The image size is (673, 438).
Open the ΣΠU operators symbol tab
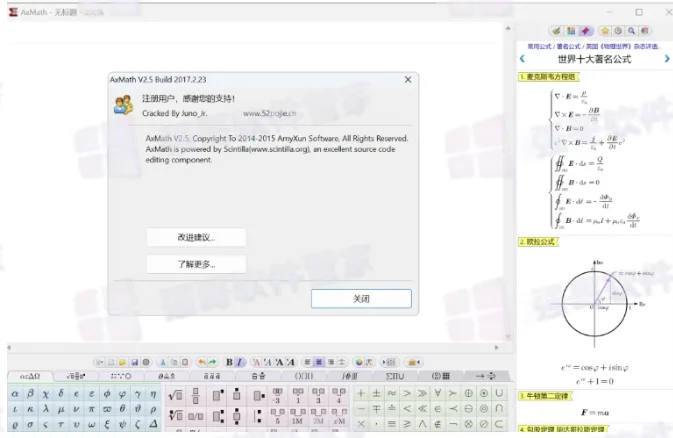(395, 376)
